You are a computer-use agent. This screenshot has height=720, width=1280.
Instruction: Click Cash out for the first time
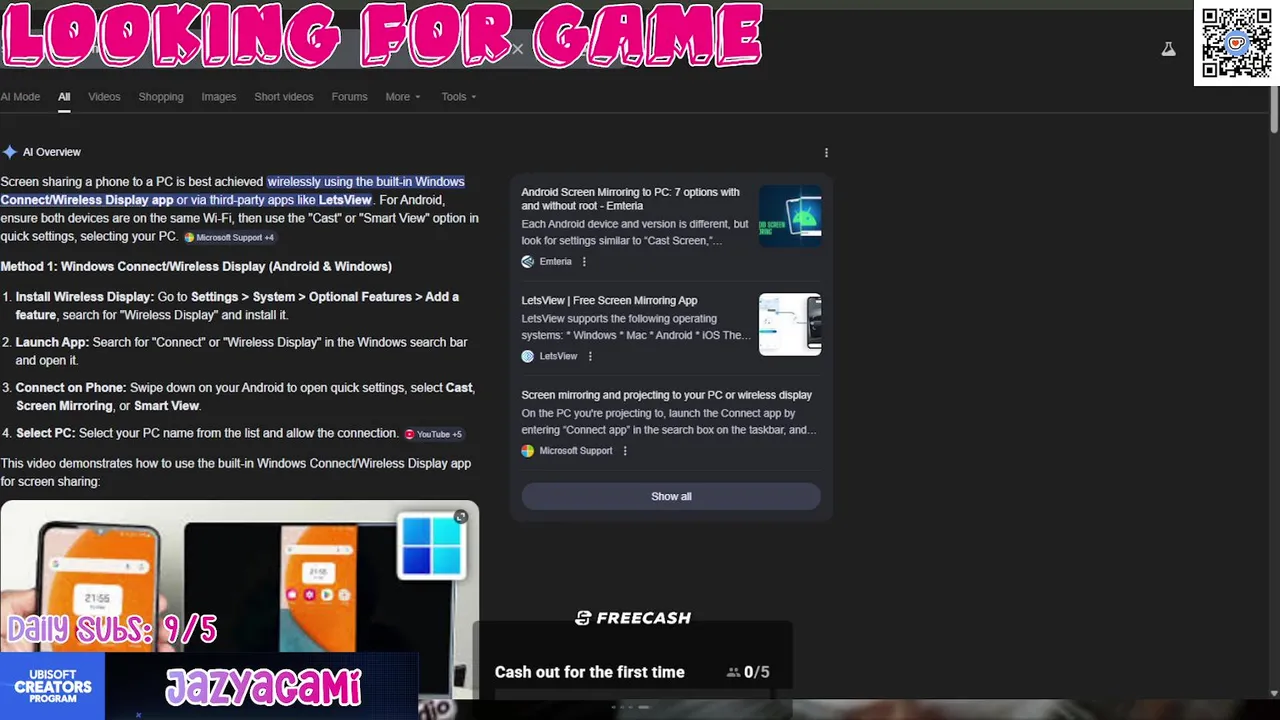(x=590, y=672)
